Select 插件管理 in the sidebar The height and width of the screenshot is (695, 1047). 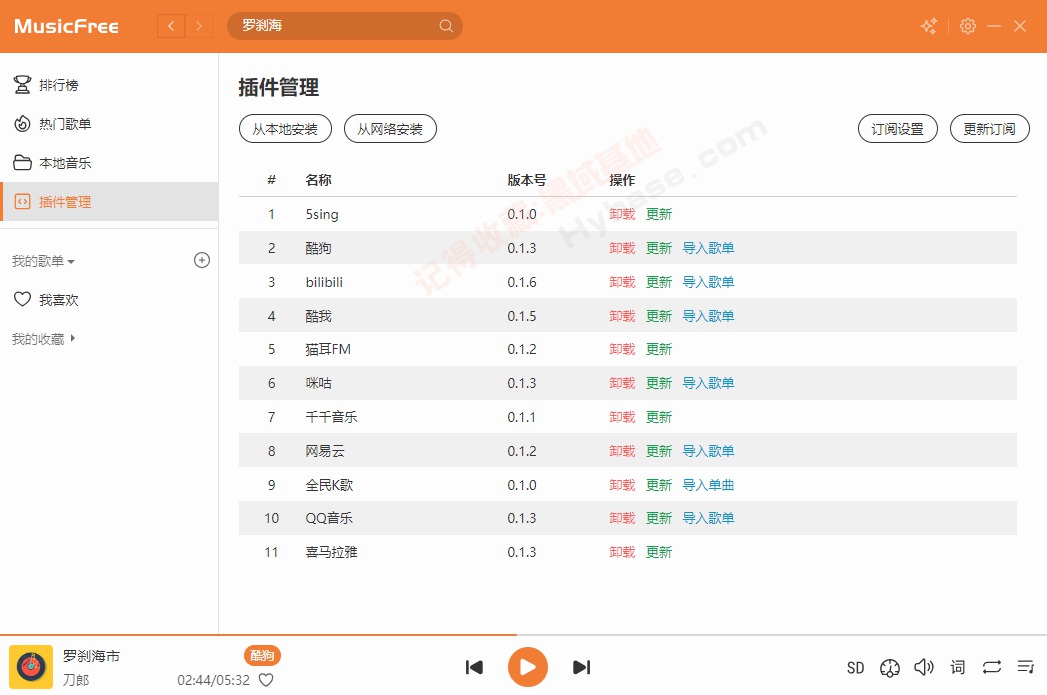(110, 202)
